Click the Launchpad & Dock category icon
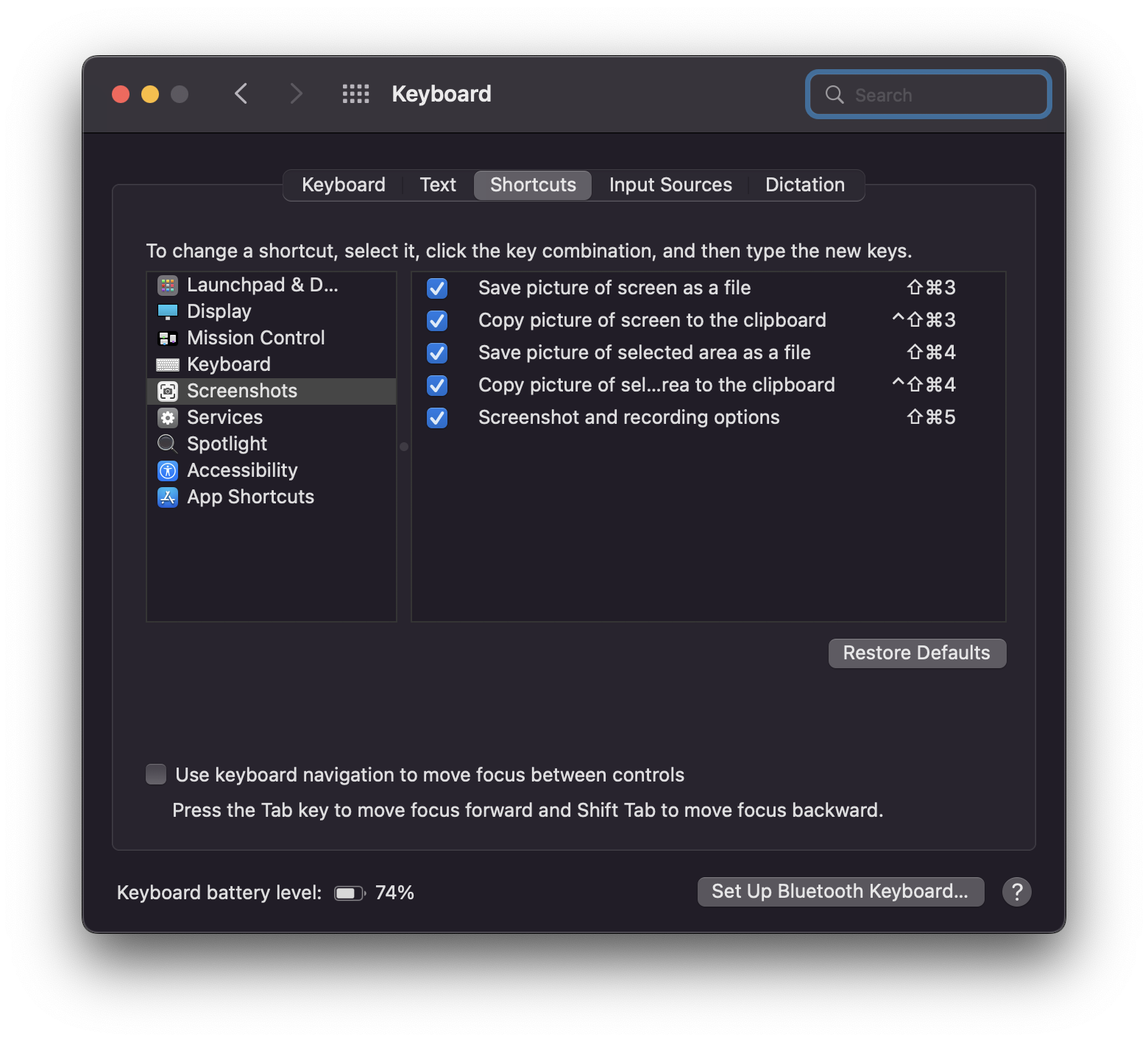 coord(168,285)
